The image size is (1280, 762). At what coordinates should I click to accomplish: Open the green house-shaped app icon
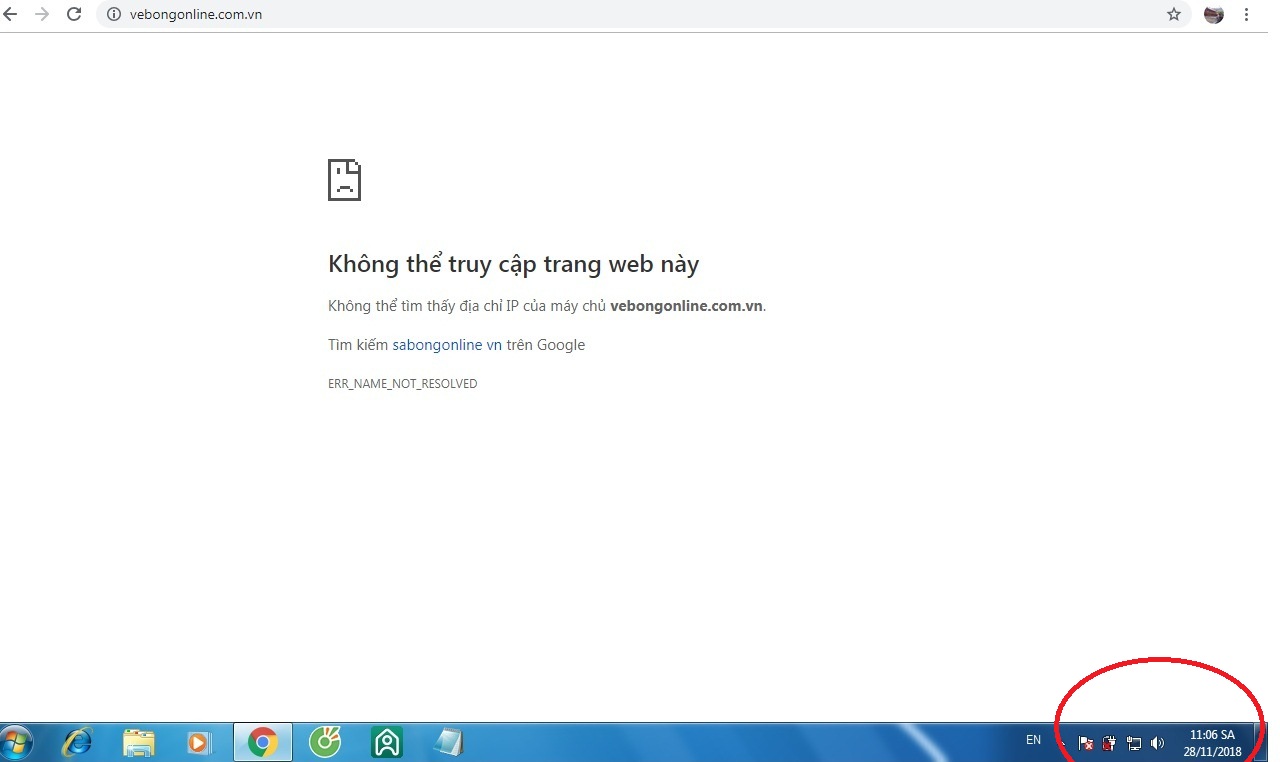point(386,742)
